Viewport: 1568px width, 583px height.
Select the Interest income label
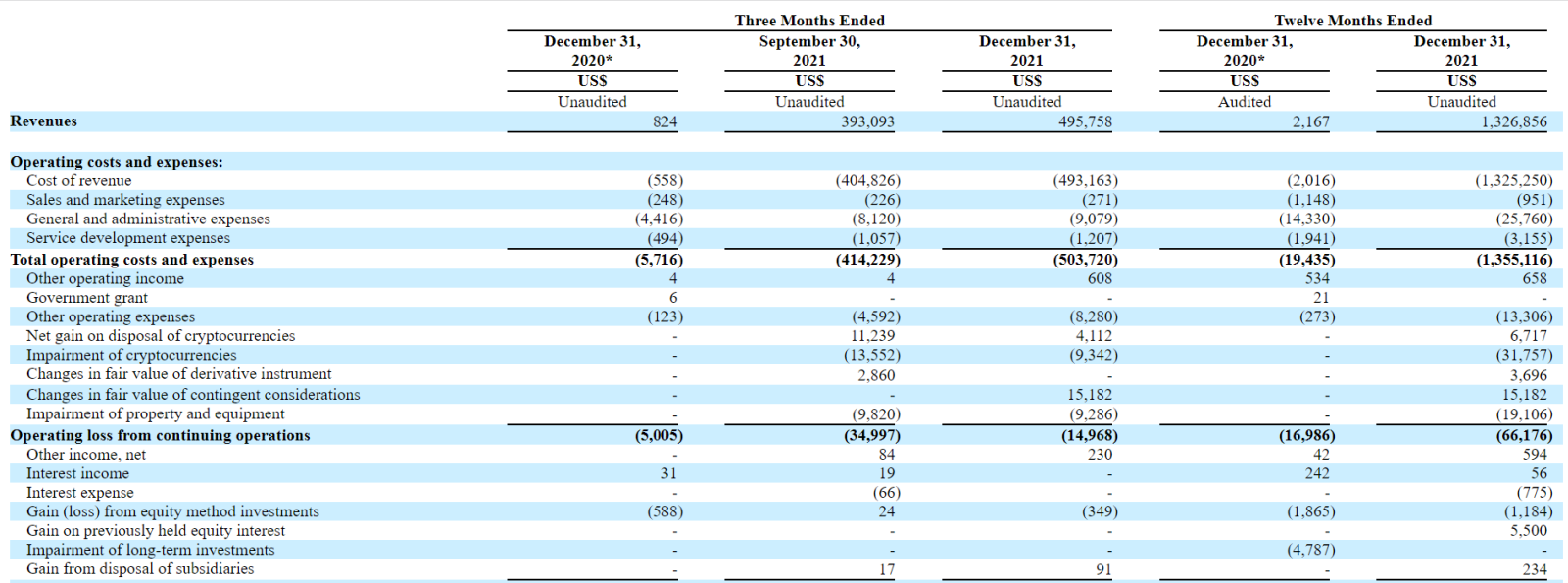click(x=77, y=473)
